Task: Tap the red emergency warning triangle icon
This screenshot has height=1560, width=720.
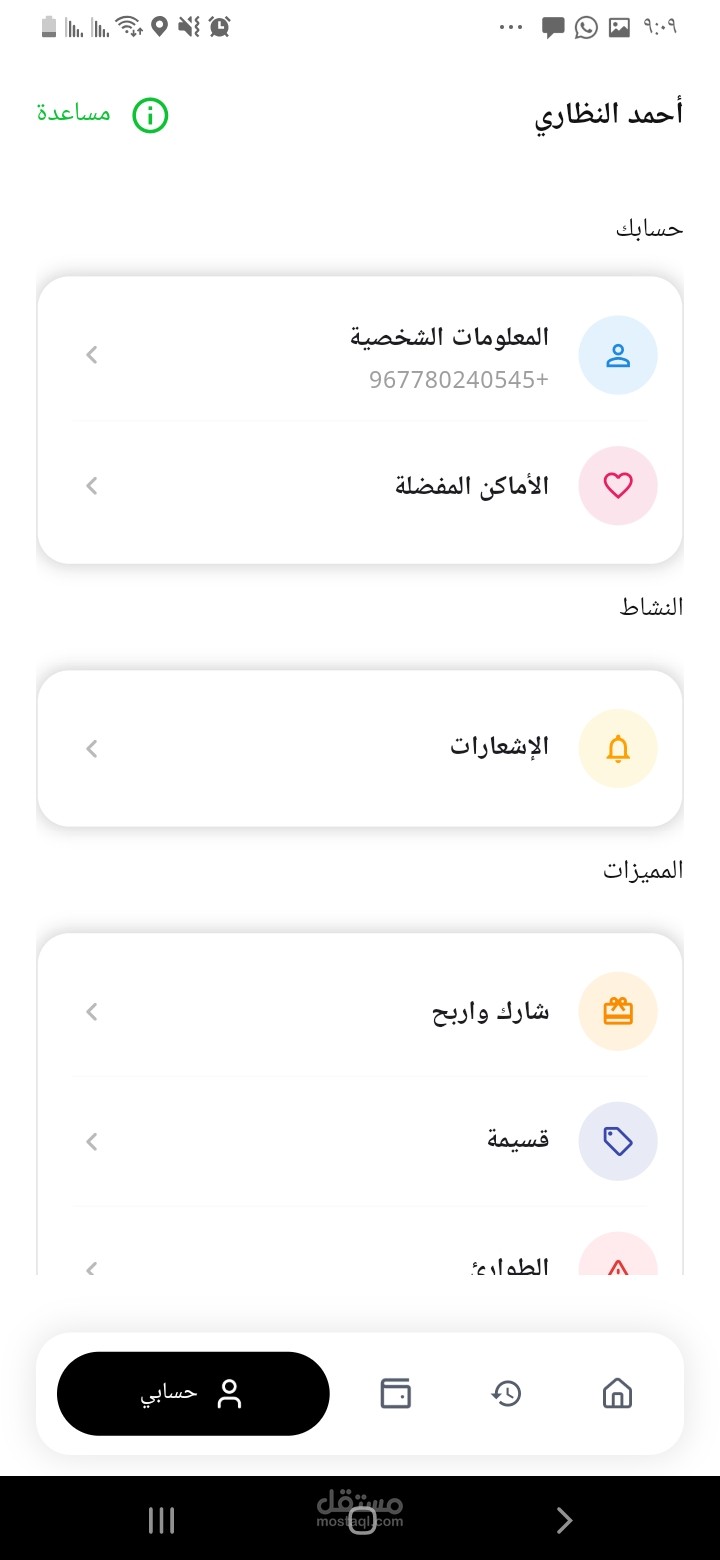Action: point(618,1262)
